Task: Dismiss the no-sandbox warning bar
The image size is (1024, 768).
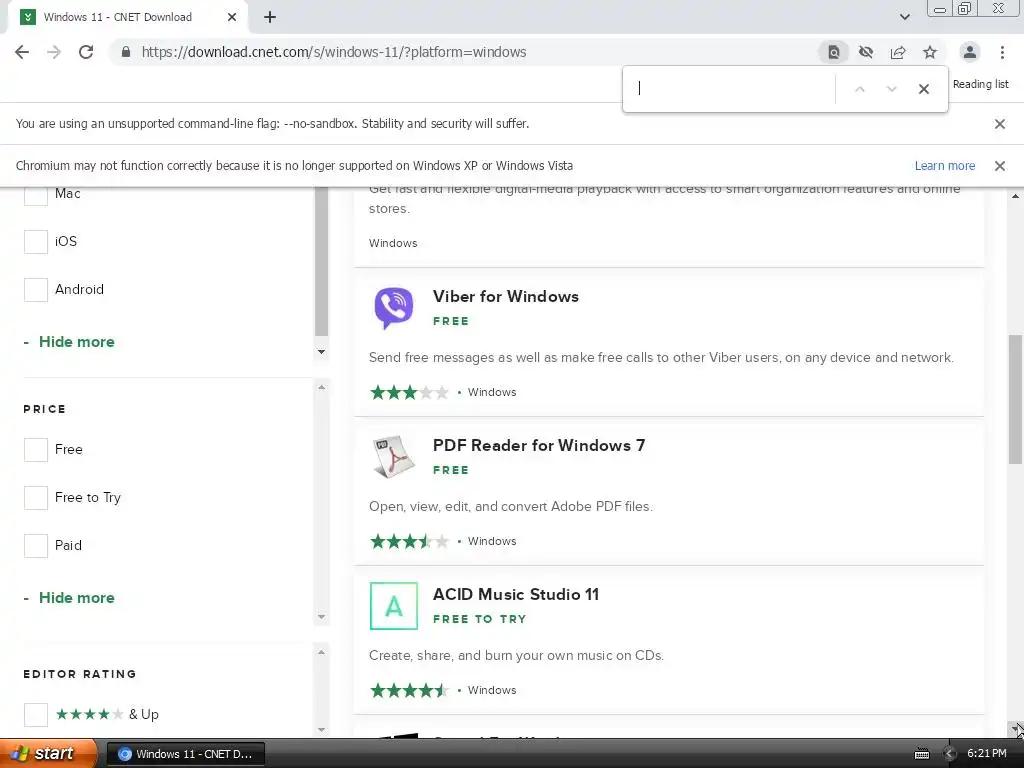Action: click(x=1000, y=124)
